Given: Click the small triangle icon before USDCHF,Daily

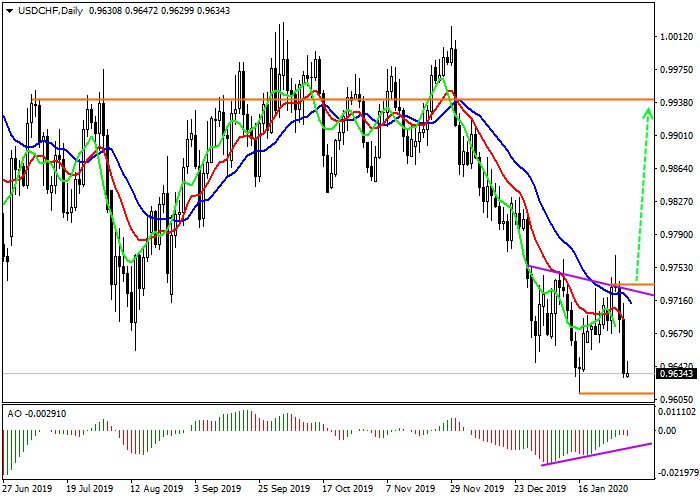Looking at the screenshot, I should [9, 11].
